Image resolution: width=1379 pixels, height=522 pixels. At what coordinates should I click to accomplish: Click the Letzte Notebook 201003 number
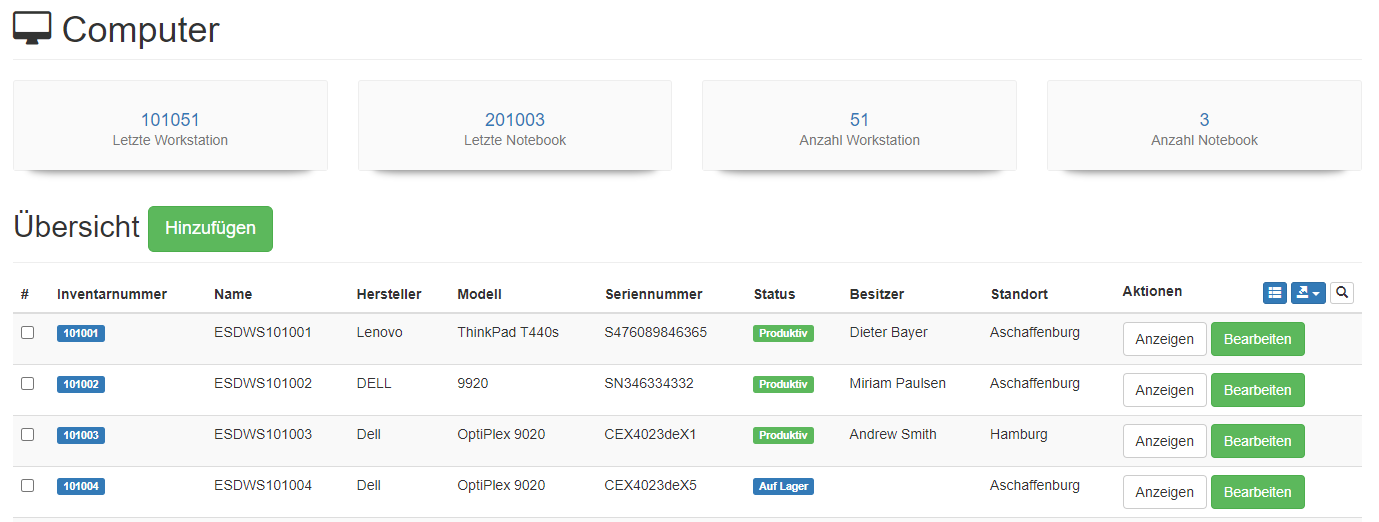coord(515,120)
